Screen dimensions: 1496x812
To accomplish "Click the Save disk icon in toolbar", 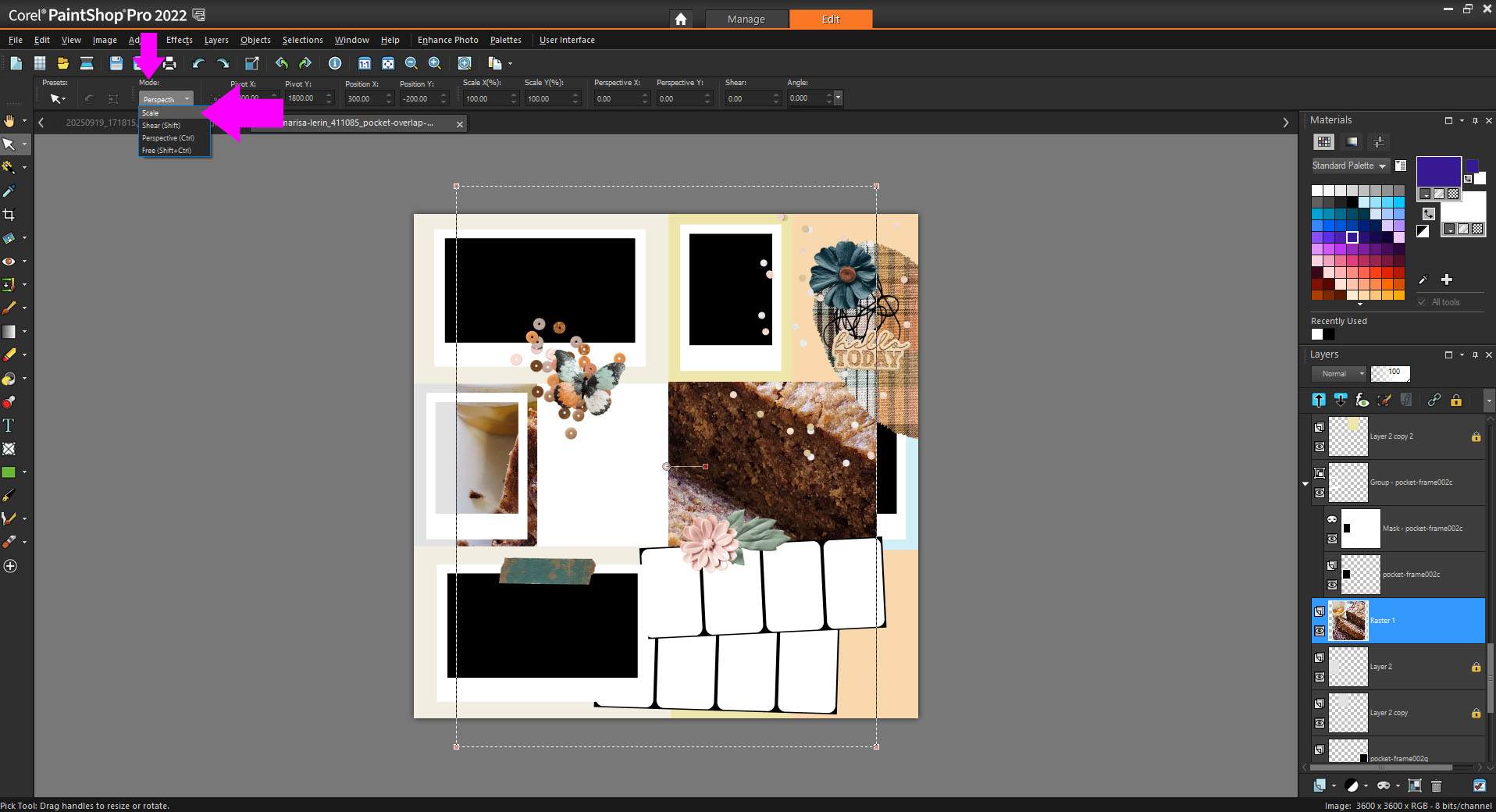I will 116,63.
